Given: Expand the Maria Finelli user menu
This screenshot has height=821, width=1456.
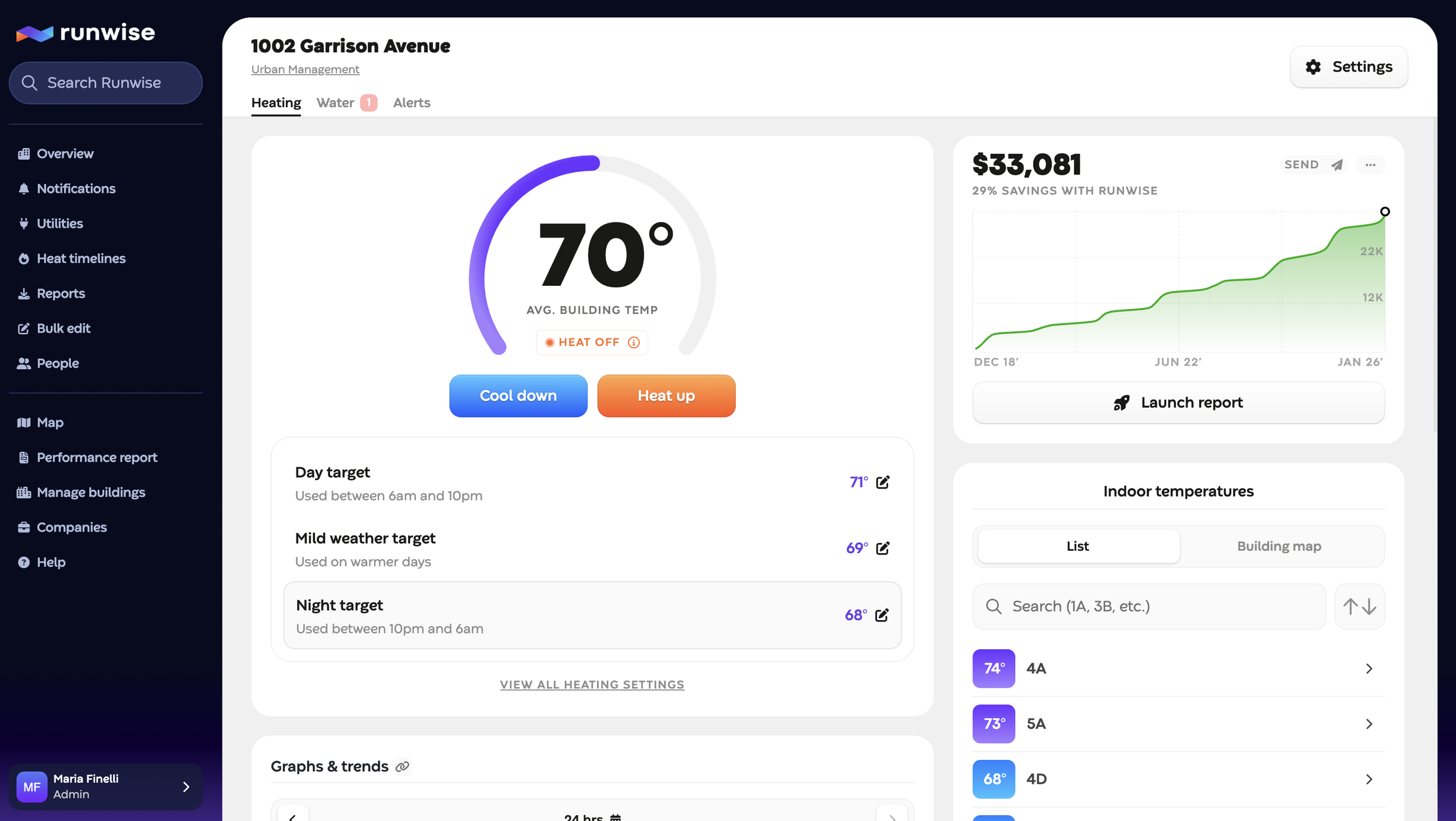Looking at the screenshot, I should (185, 787).
